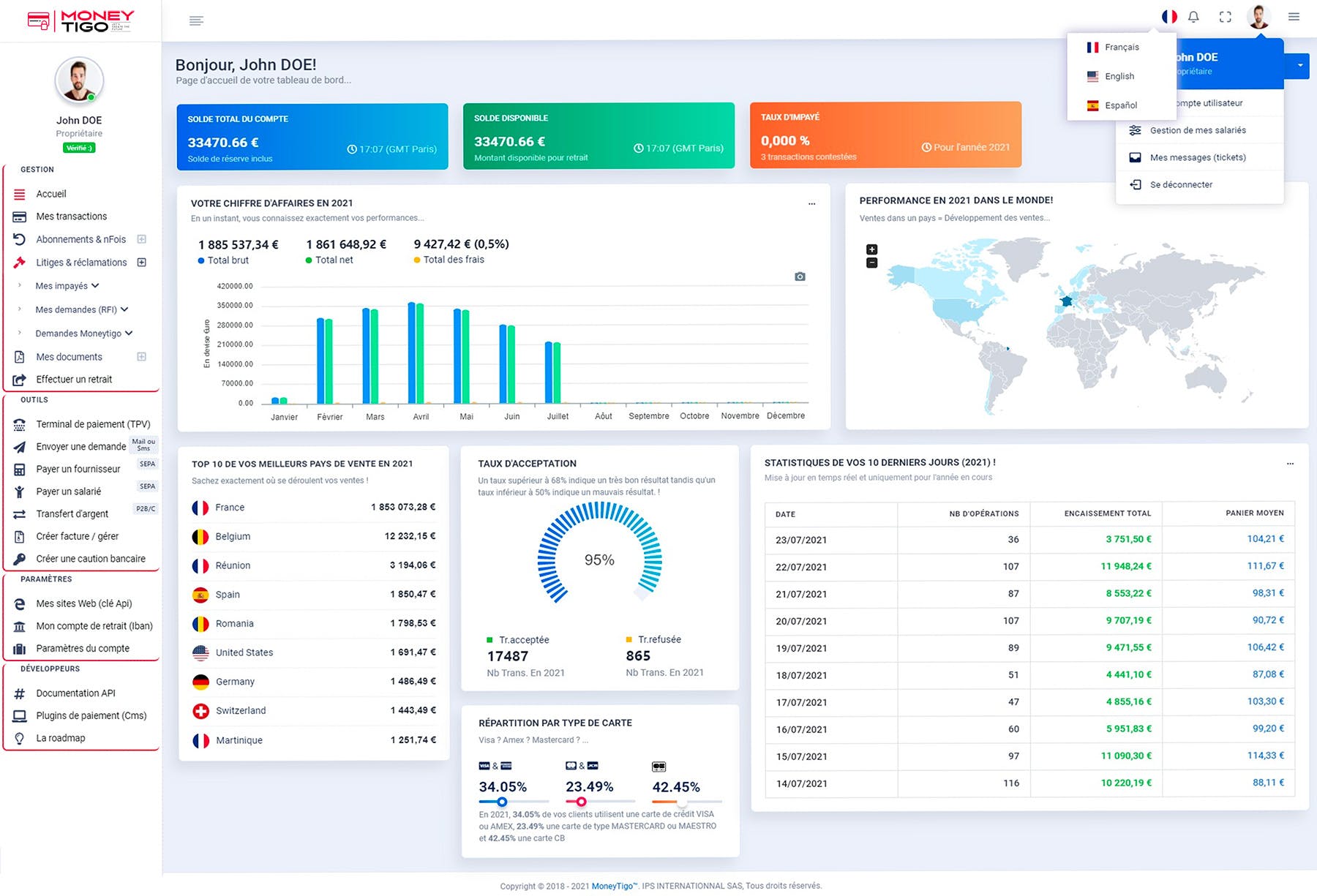
Task: Expand Abonnements & nFois plus box
Action: [x=142, y=239]
